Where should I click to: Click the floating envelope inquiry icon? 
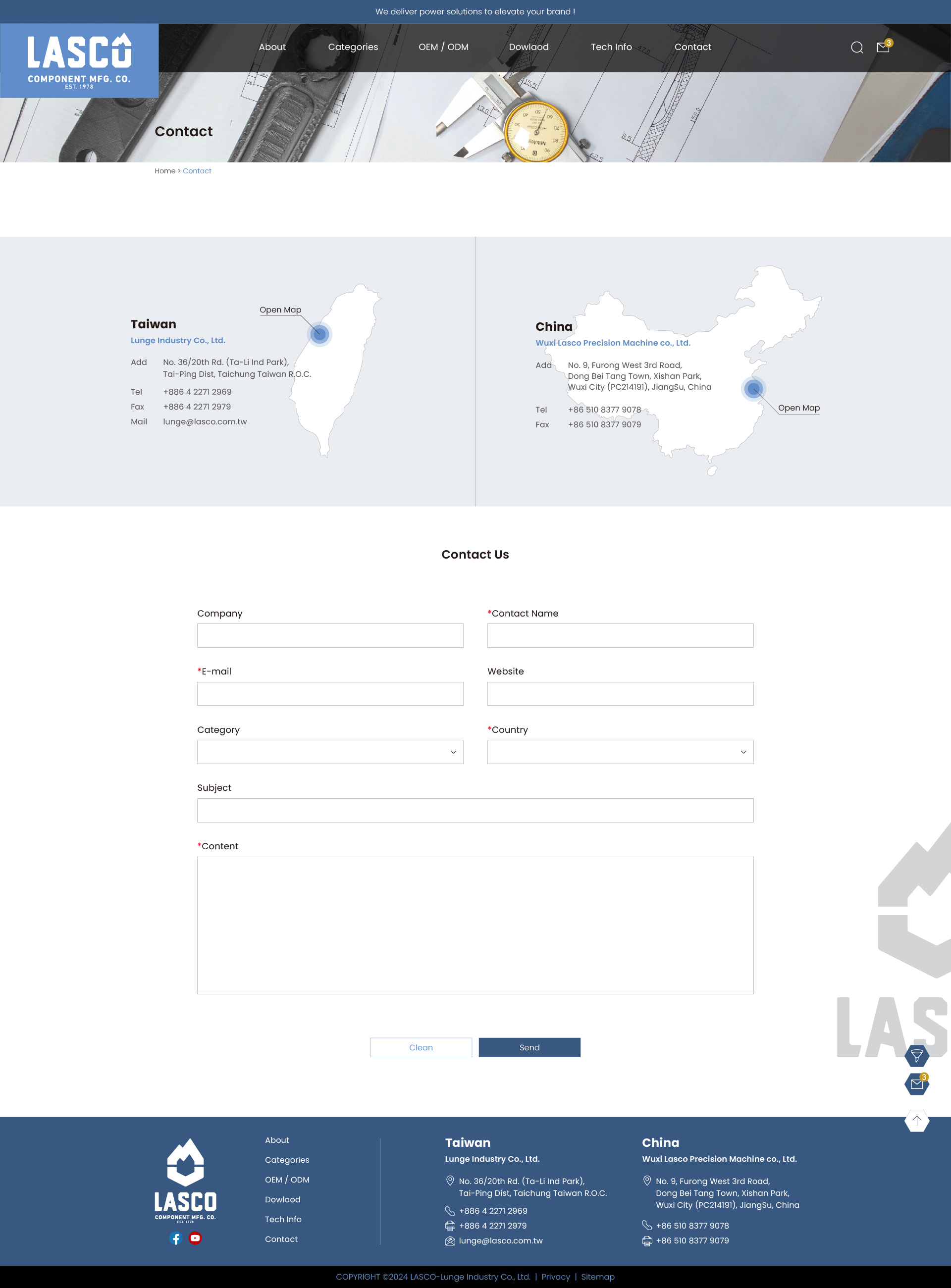[916, 1084]
